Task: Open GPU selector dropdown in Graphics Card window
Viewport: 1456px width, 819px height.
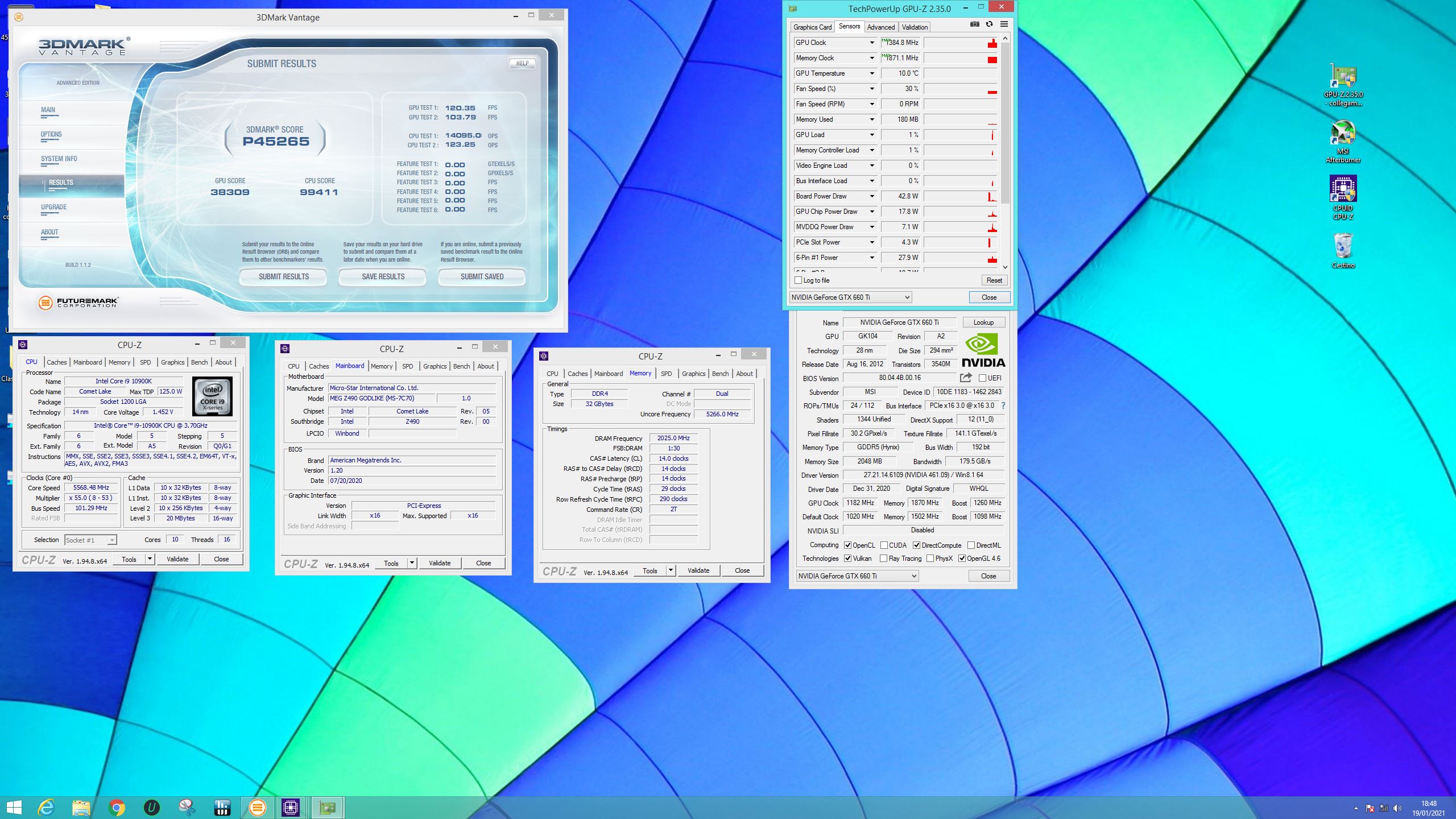Action: 857,576
